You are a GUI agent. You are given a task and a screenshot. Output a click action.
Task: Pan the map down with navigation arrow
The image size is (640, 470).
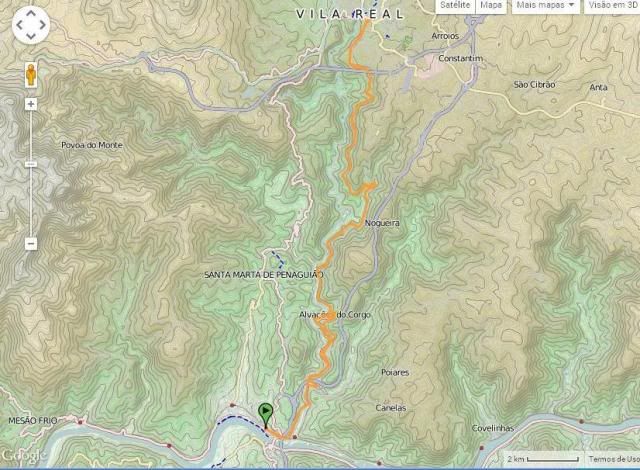[31, 37]
